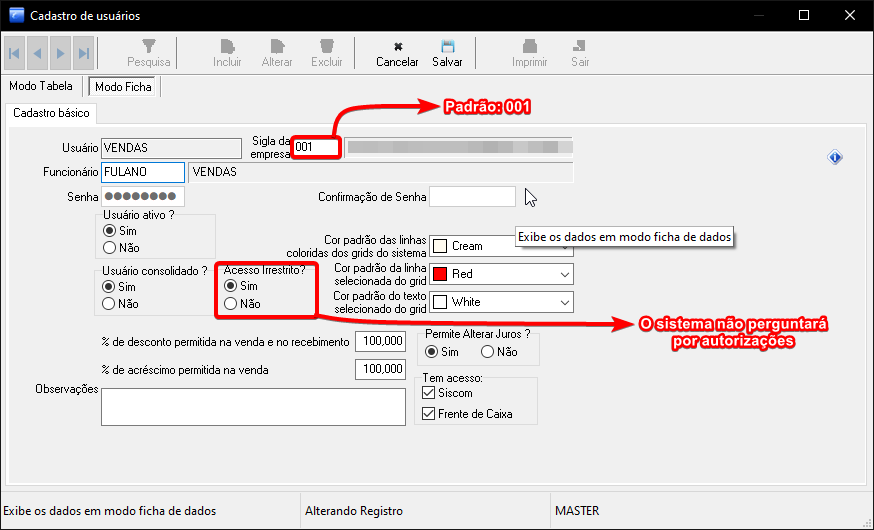Go to the first record navigation arrow

pyautogui.click(x=15, y=53)
